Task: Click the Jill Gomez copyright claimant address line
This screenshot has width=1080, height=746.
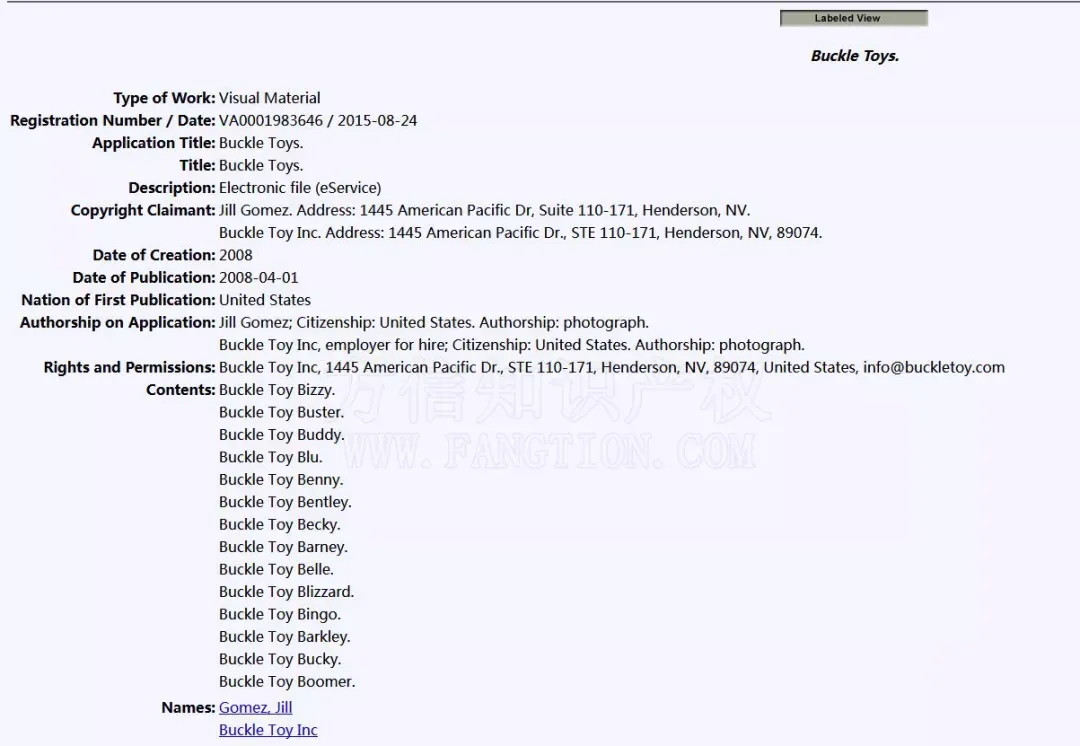Action: coord(484,210)
